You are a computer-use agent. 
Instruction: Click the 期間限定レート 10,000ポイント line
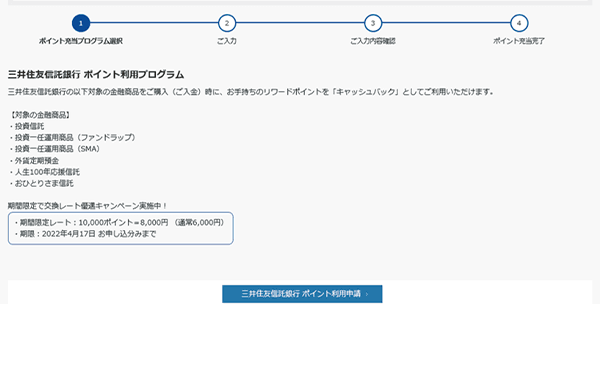coord(120,222)
